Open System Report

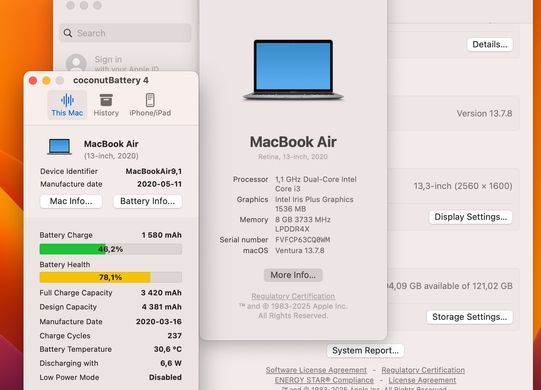point(365,351)
